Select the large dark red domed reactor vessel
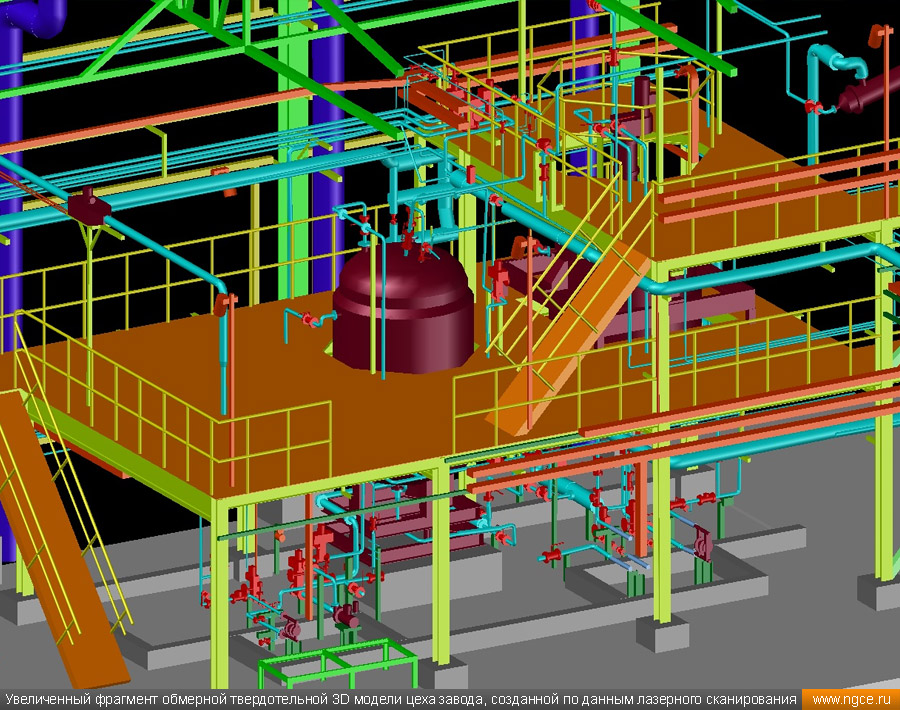 point(404,308)
